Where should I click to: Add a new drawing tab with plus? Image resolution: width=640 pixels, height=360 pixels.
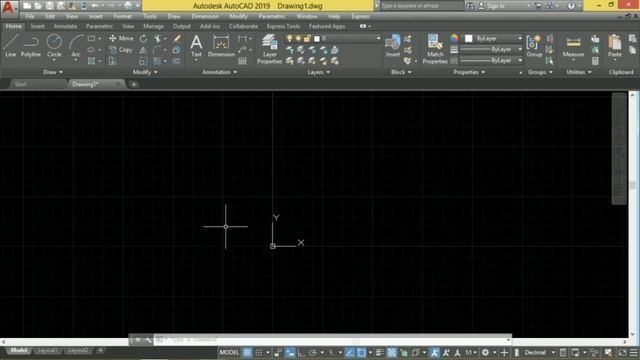point(133,84)
